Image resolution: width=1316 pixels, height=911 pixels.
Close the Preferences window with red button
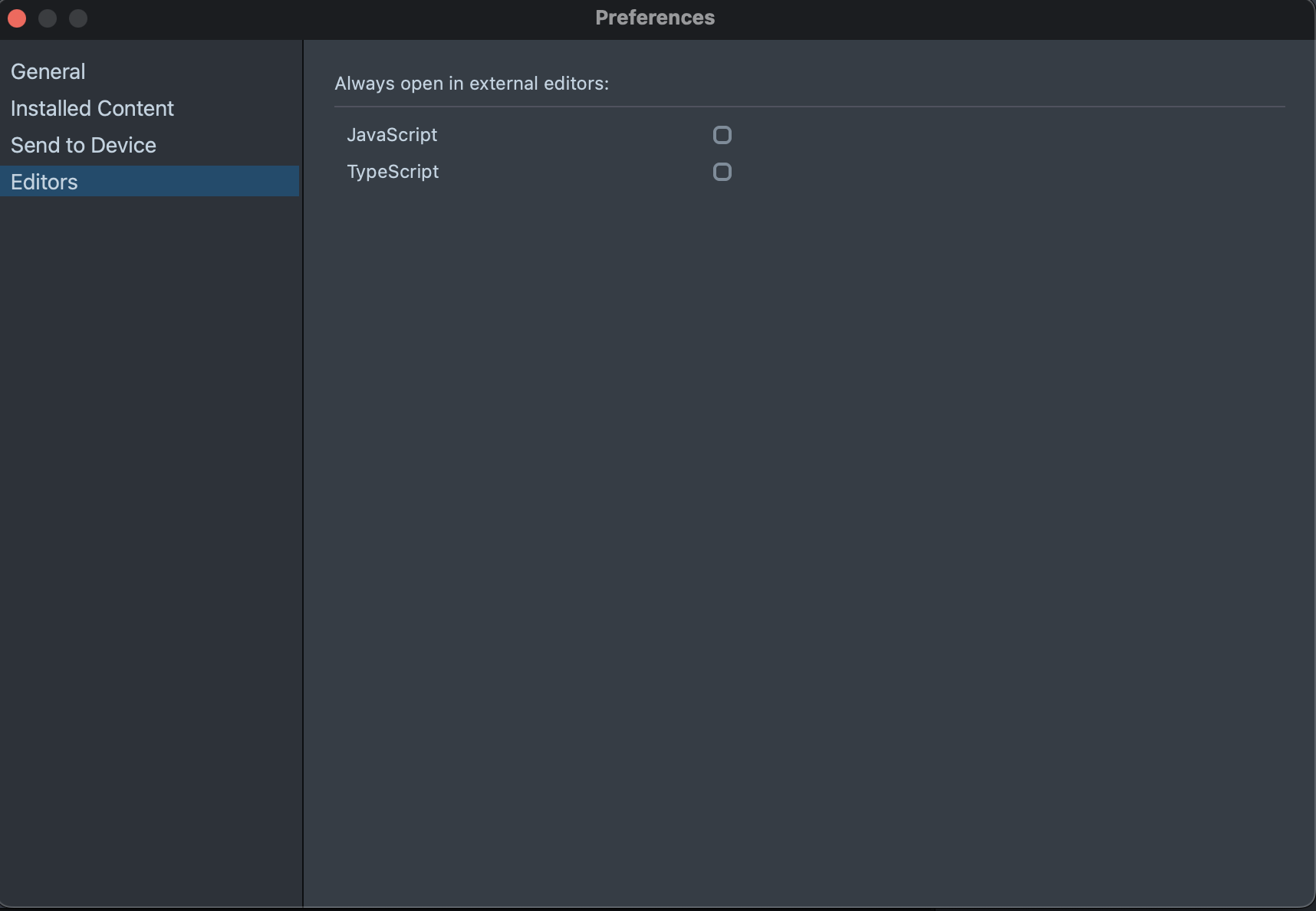click(17, 18)
